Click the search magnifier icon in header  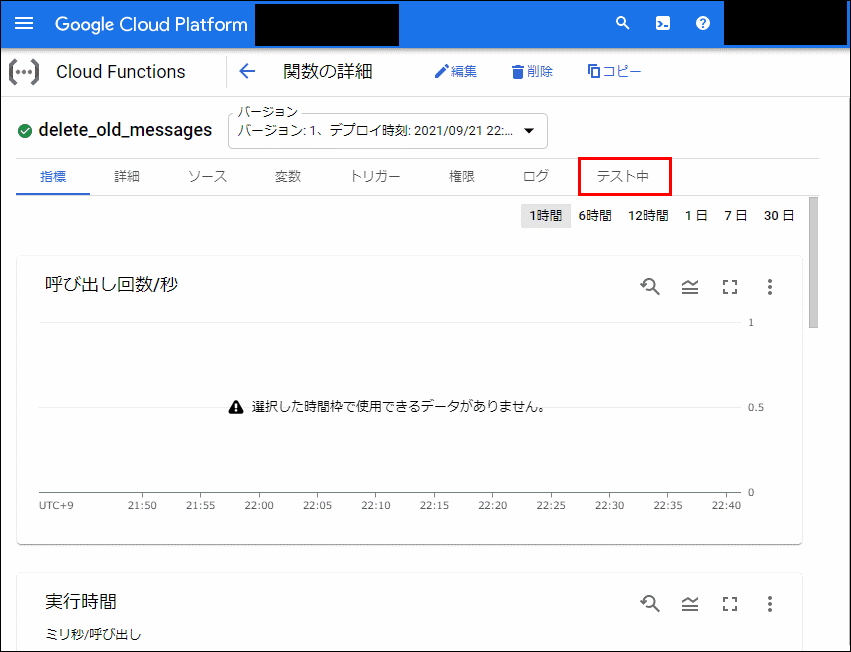[x=623, y=23]
